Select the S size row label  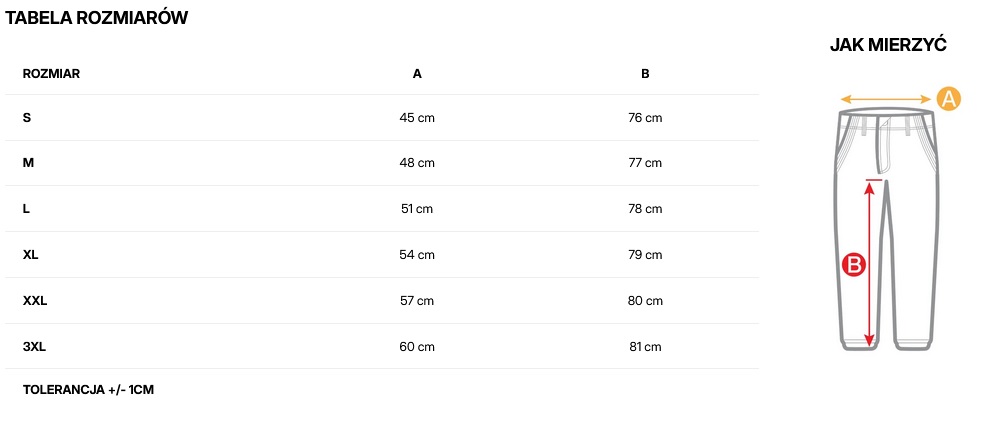[x=27, y=117]
